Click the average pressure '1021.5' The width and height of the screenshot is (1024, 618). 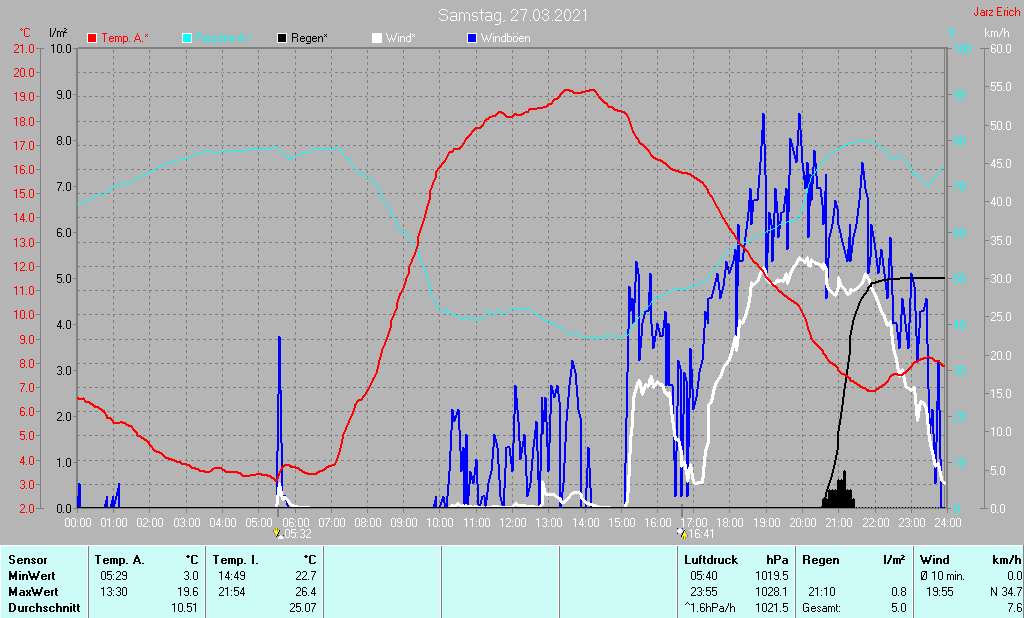coord(772,608)
